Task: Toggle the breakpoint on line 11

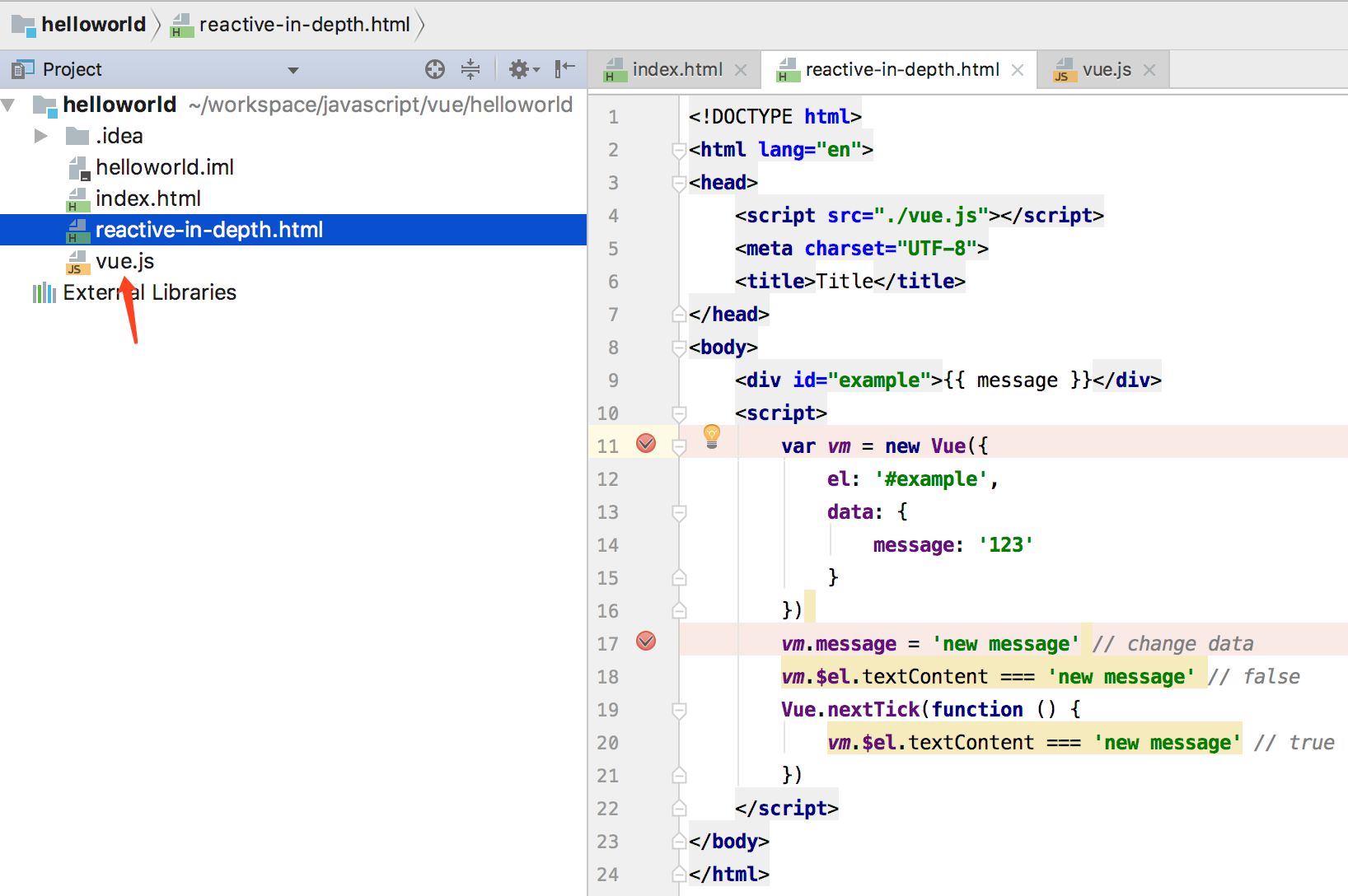Action: point(646,444)
